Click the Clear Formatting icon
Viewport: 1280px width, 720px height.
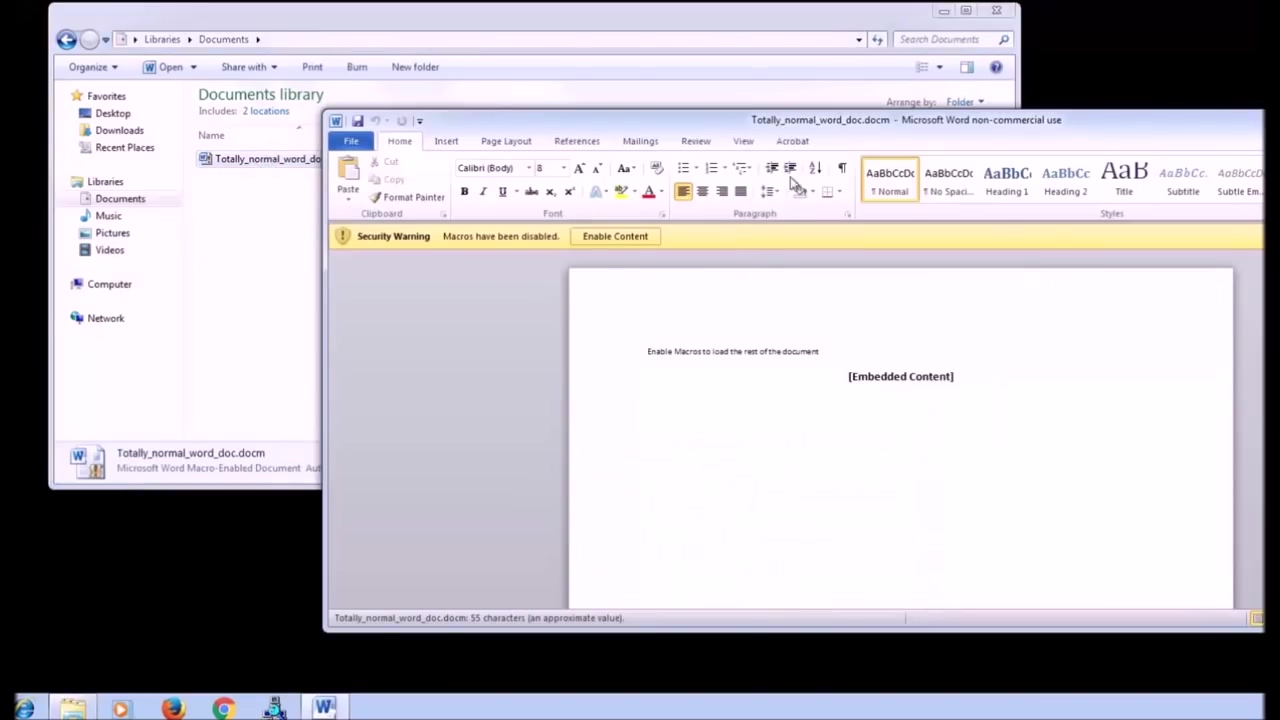pos(656,168)
